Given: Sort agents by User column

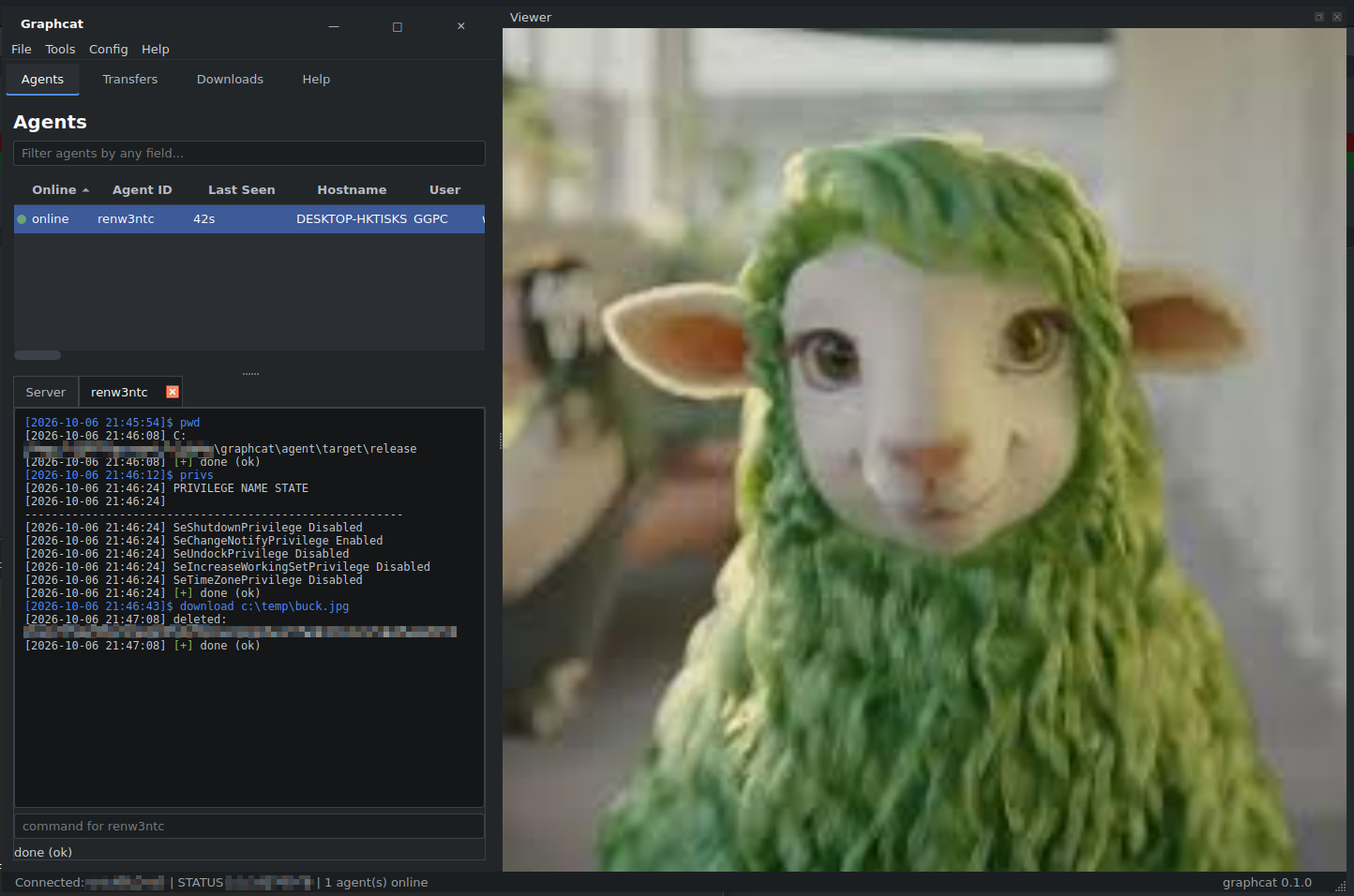Looking at the screenshot, I should [445, 190].
